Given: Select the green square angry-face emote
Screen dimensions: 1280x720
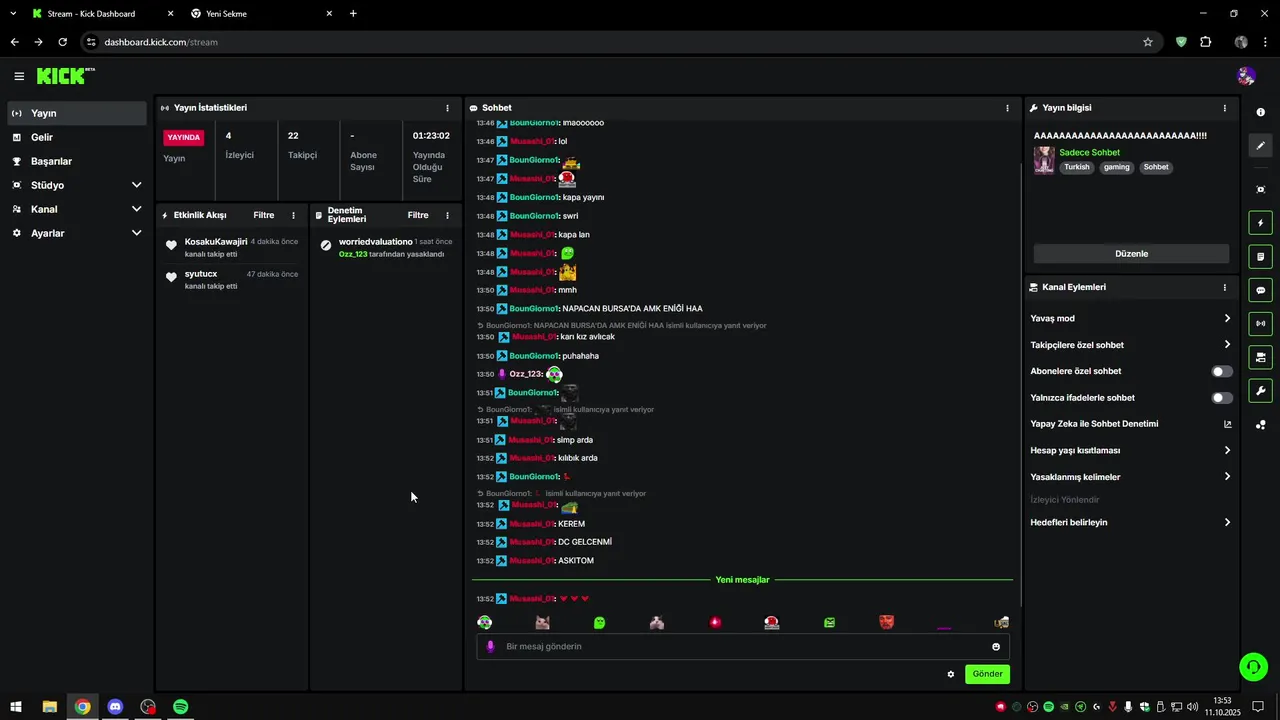Looking at the screenshot, I should coord(829,623).
